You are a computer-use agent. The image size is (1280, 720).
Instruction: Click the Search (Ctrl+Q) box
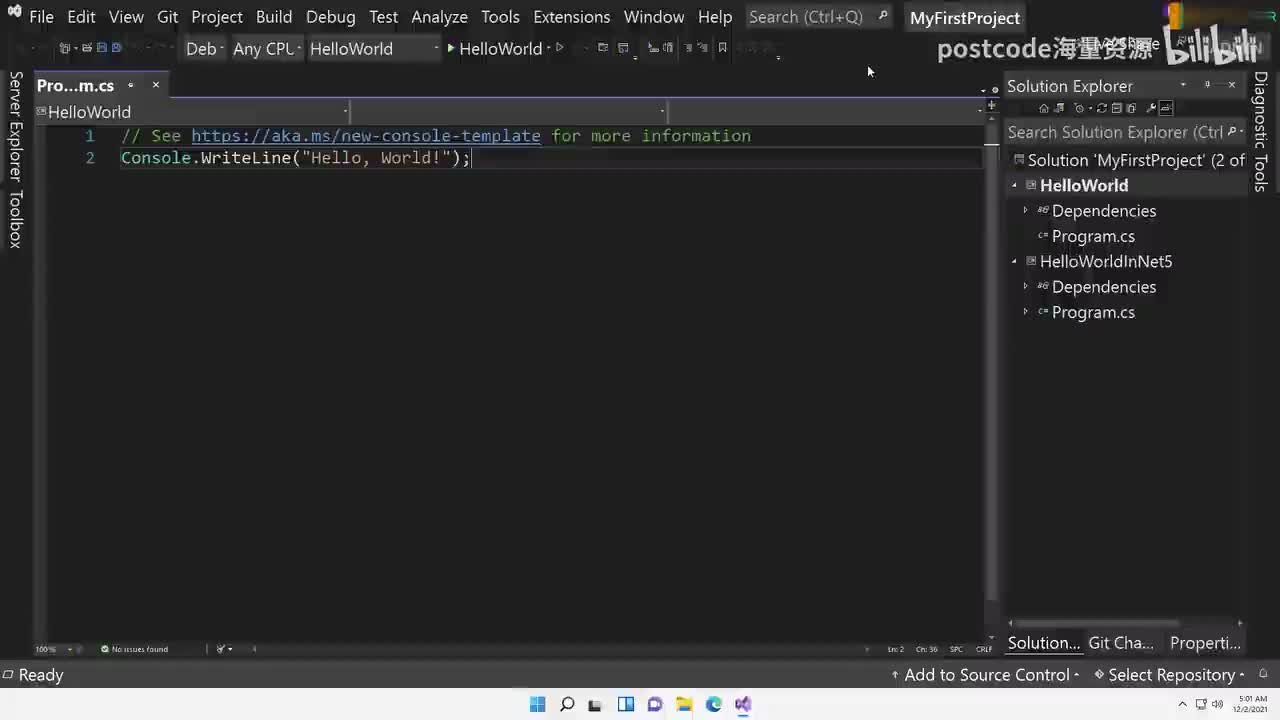coord(819,17)
